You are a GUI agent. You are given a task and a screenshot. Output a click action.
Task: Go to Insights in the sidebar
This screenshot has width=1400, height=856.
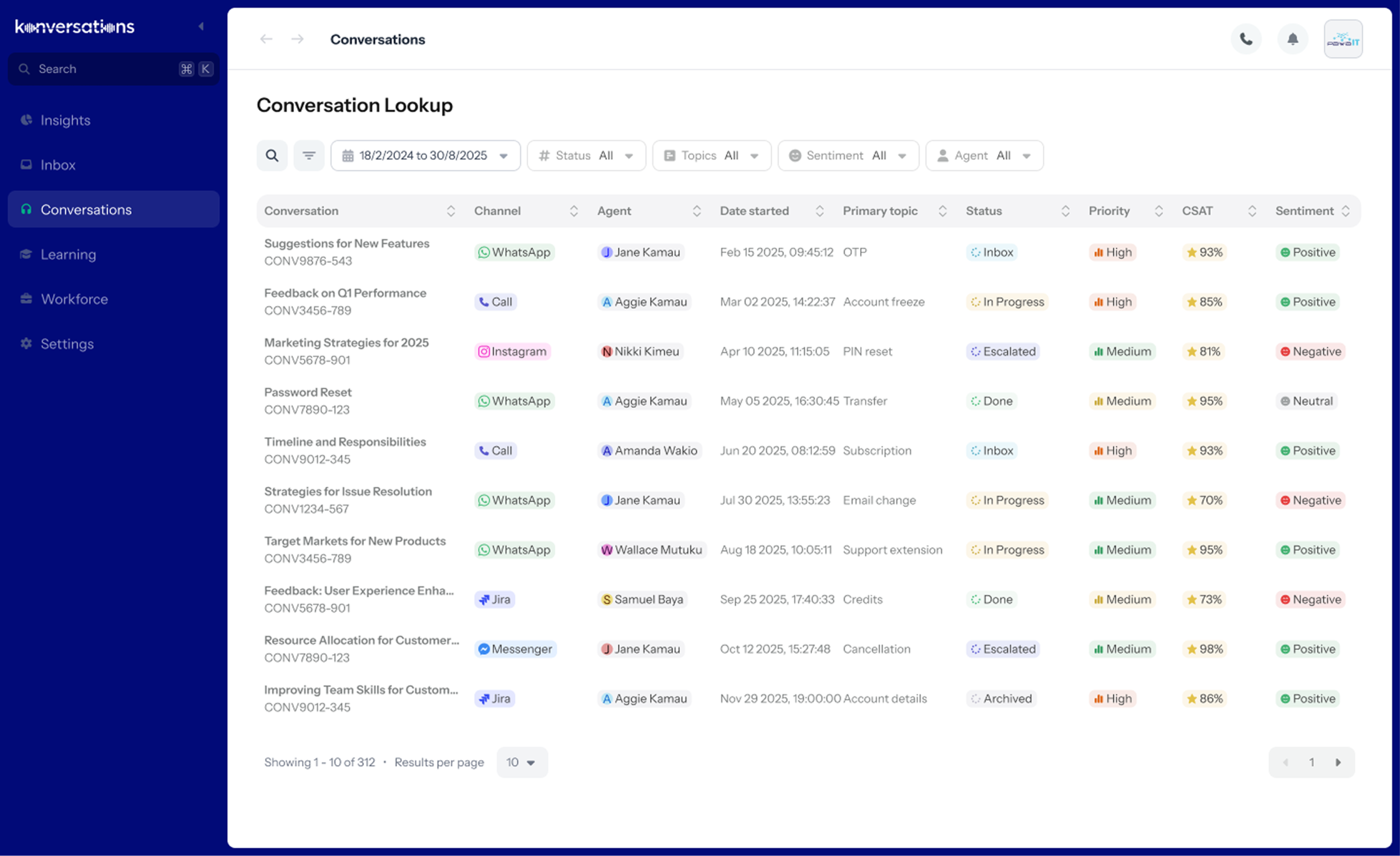65,120
